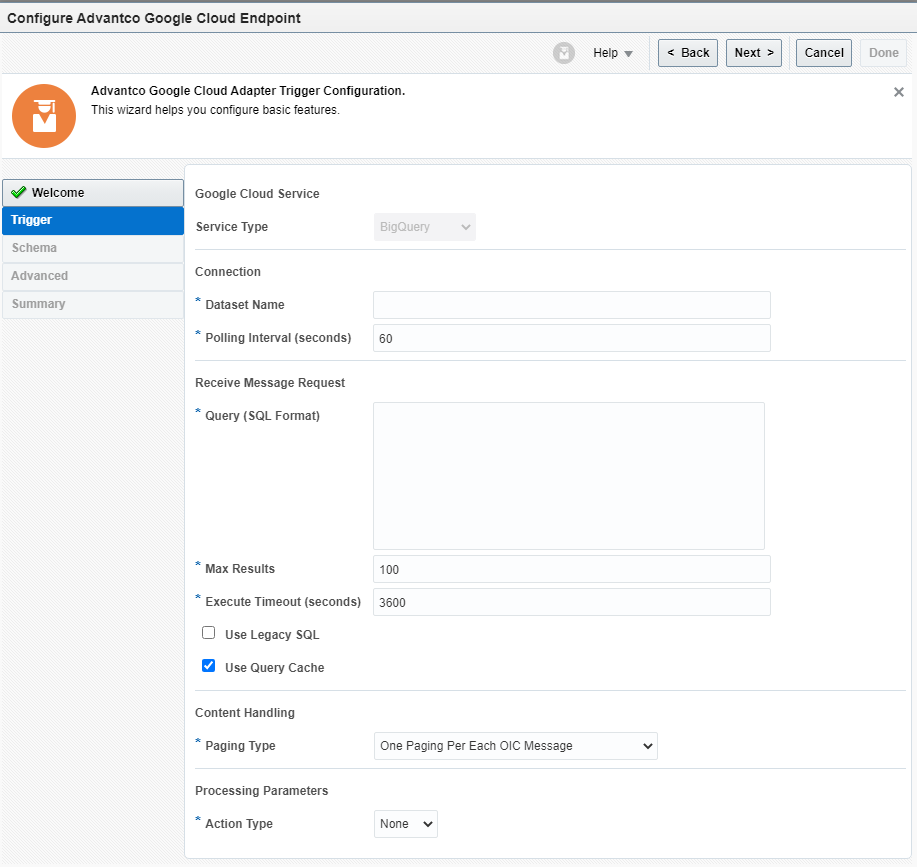Proceed with the Next button
This screenshot has width=918, height=867.
pyautogui.click(x=754, y=53)
